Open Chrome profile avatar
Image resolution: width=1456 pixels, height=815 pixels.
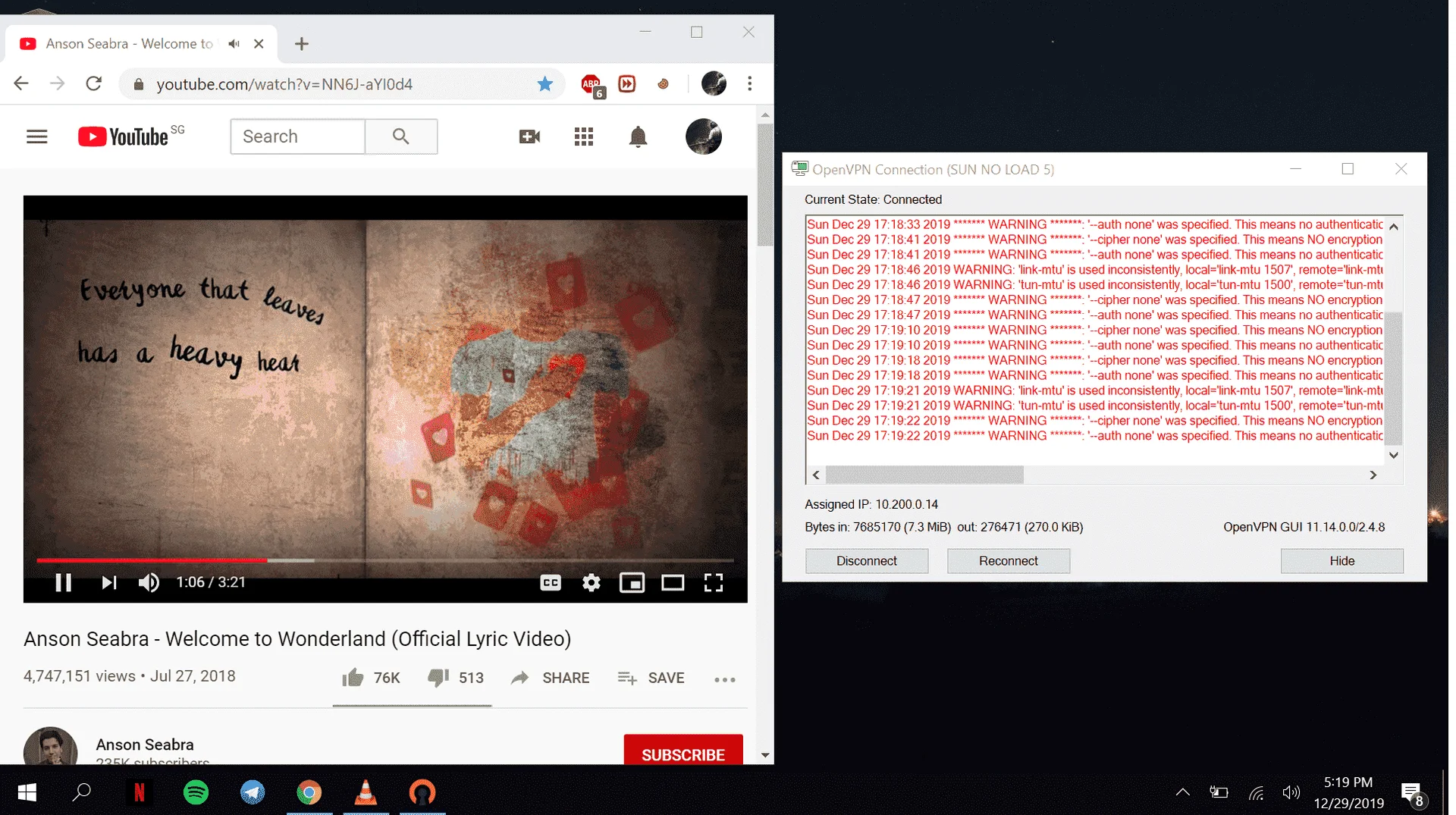tap(714, 83)
